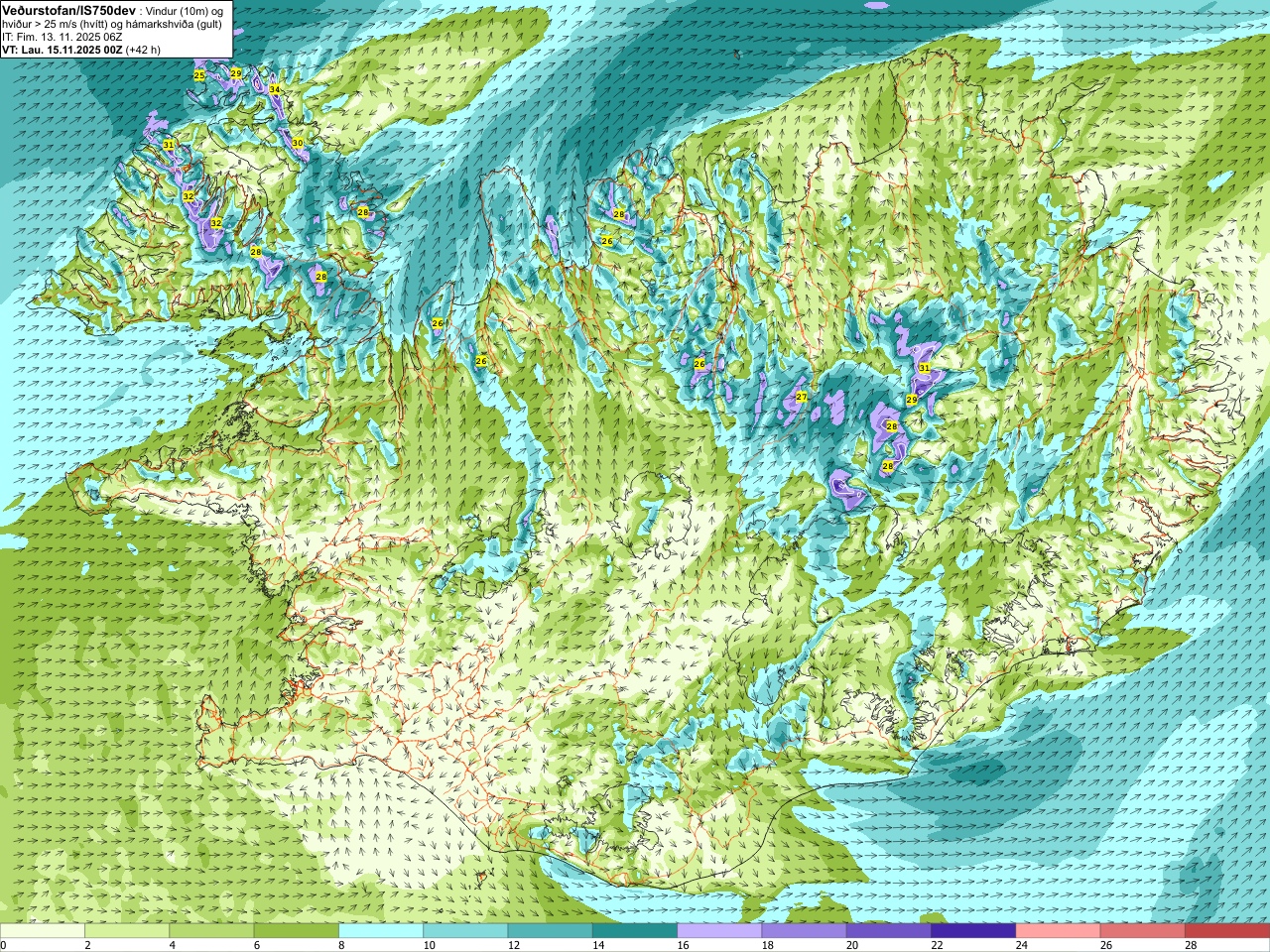The image size is (1270, 952).
Task: Click the 'VT: Lau. 15.11.2025 00Z' valid time
Action: coord(62,49)
